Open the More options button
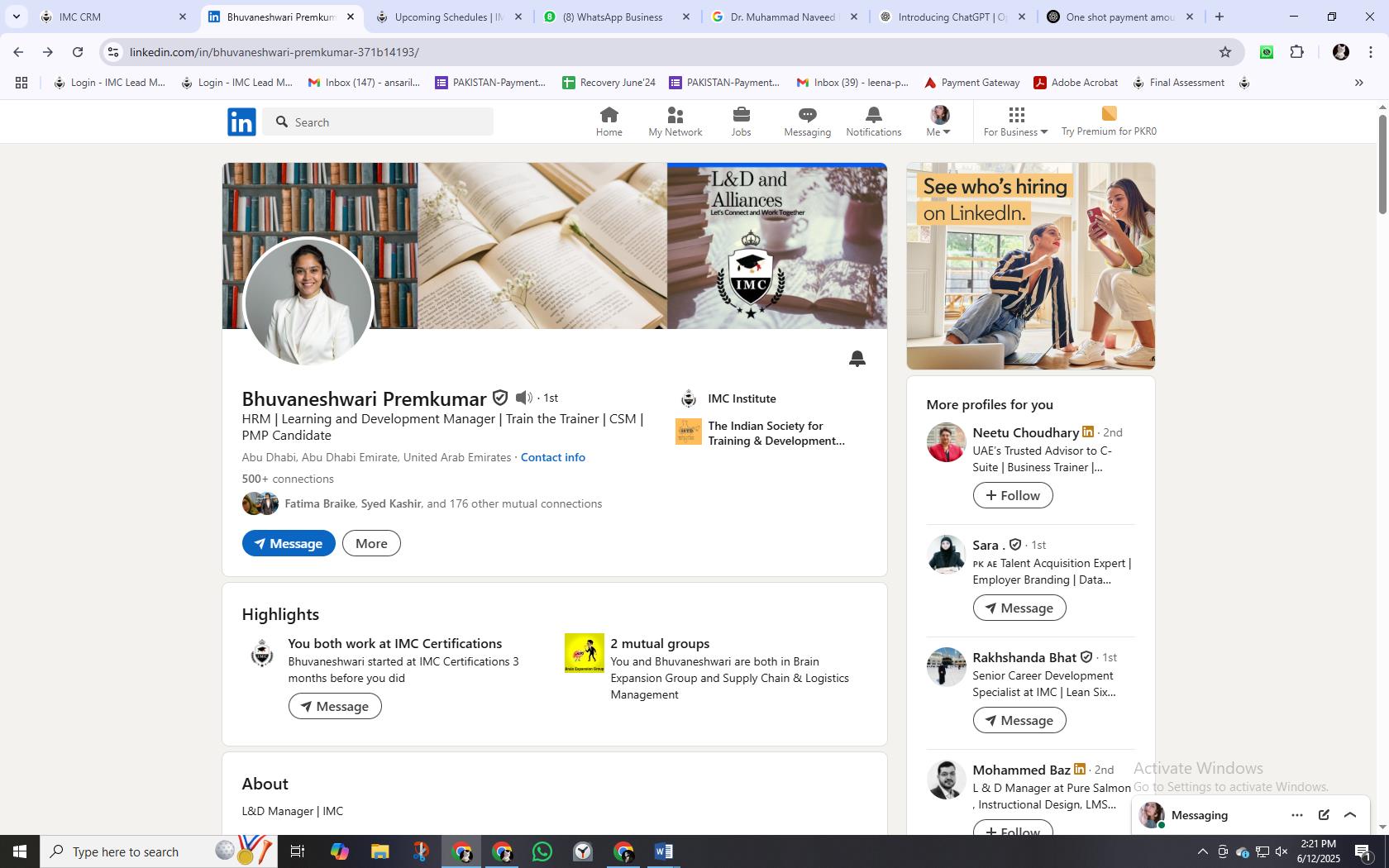Viewport: 1389px width, 868px height. (x=371, y=543)
